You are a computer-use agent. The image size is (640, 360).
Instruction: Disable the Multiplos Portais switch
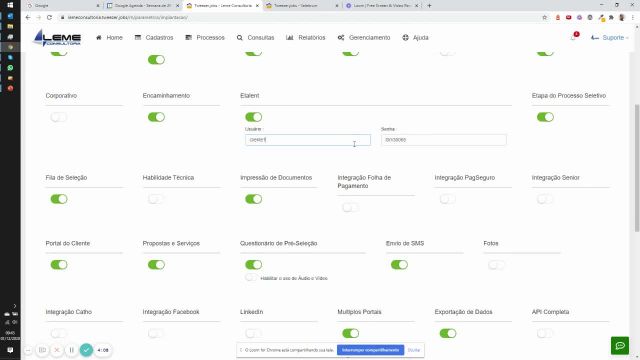[351, 333]
